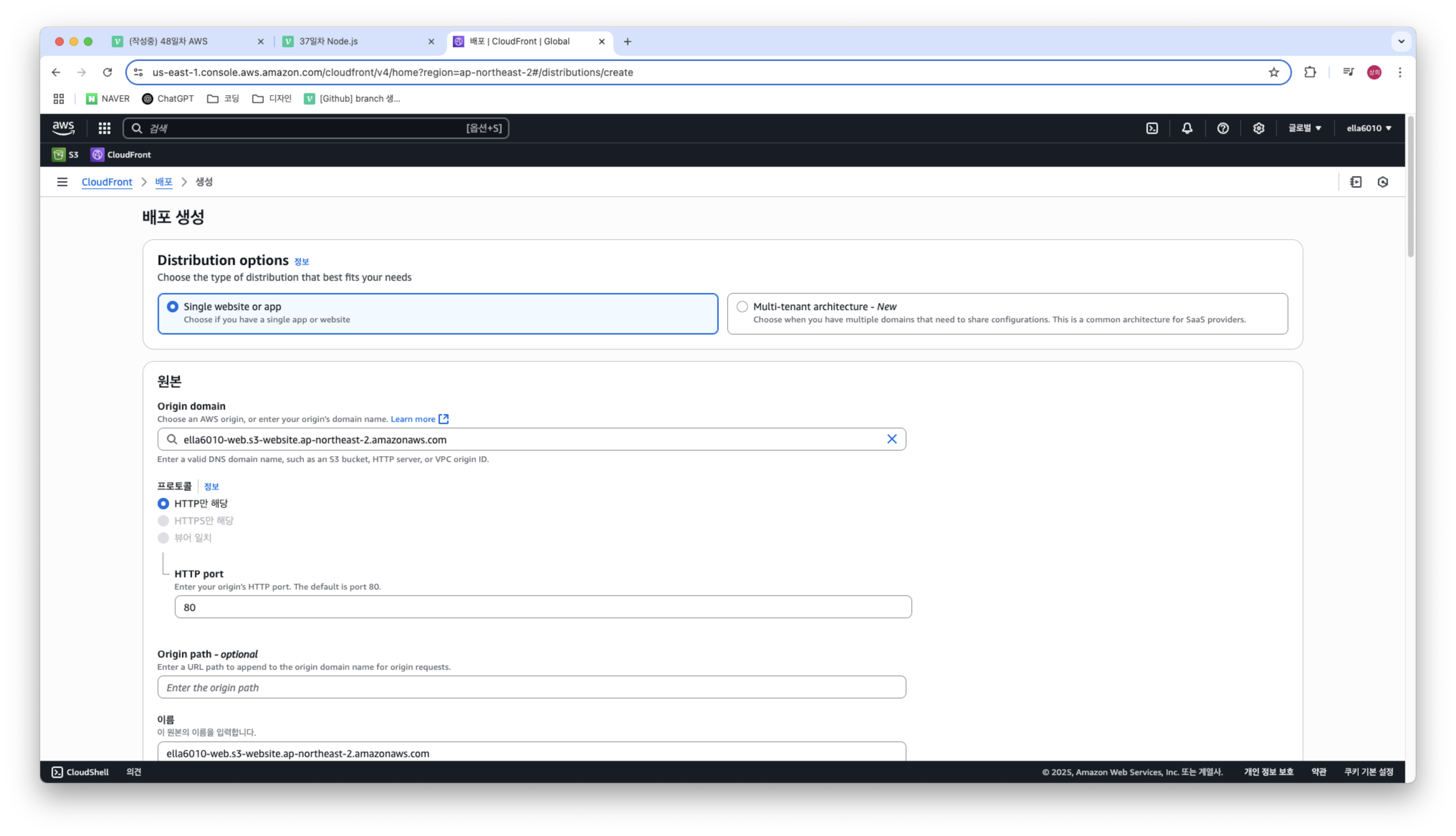Open the tab search chevron in Chrome

tap(1401, 41)
